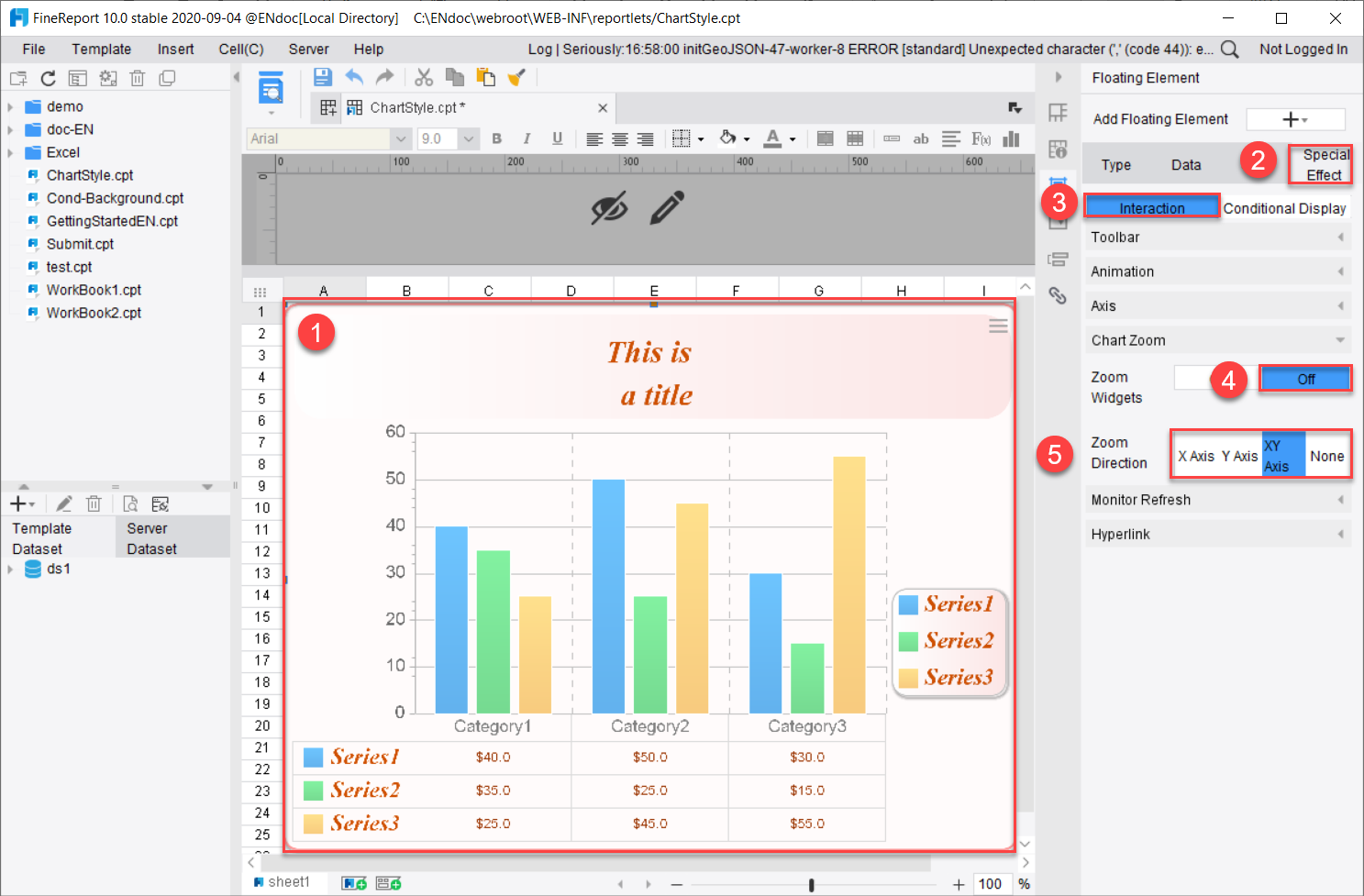Click the Paste icon in the toolbar
This screenshot has width=1364, height=896.
click(483, 77)
